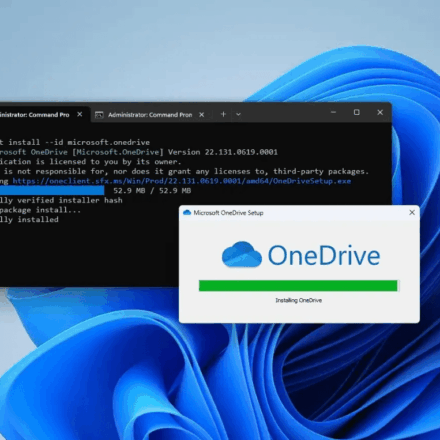
Task: Click the 'verified installer hash' line
Action: coord(70,200)
